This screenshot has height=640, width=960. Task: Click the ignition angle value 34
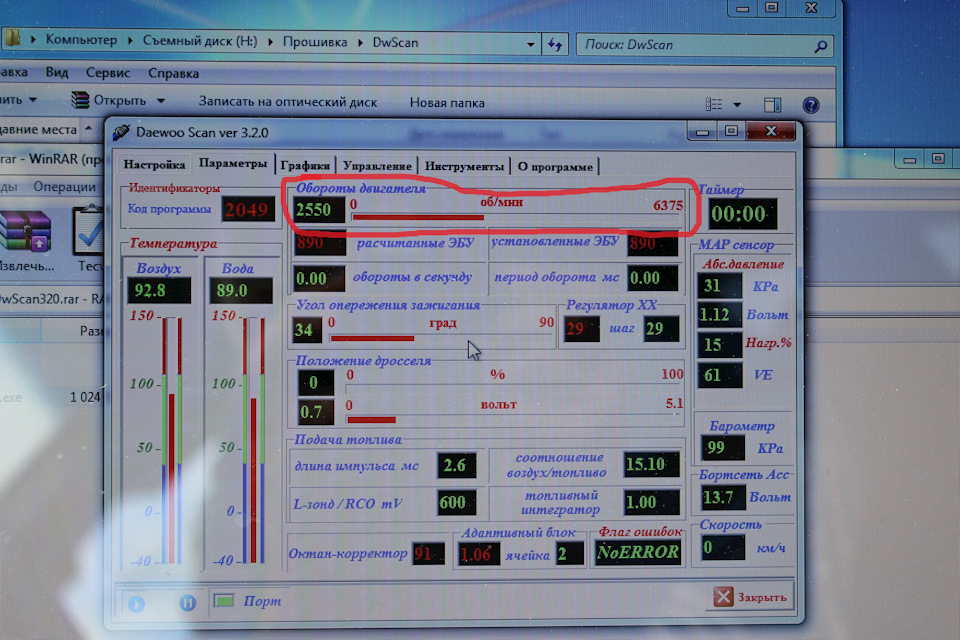307,331
